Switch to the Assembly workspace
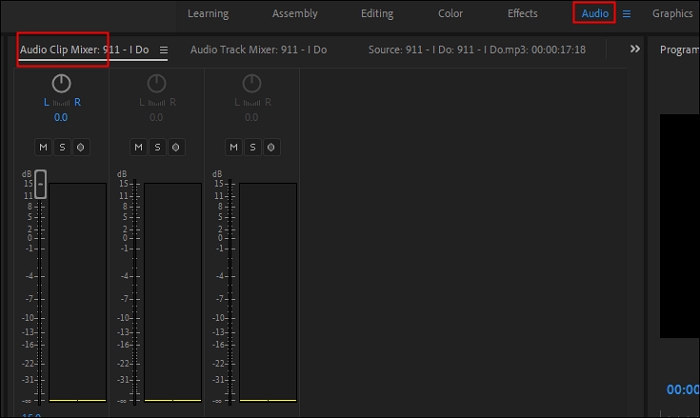Viewport: 700px width, 418px height. [295, 13]
